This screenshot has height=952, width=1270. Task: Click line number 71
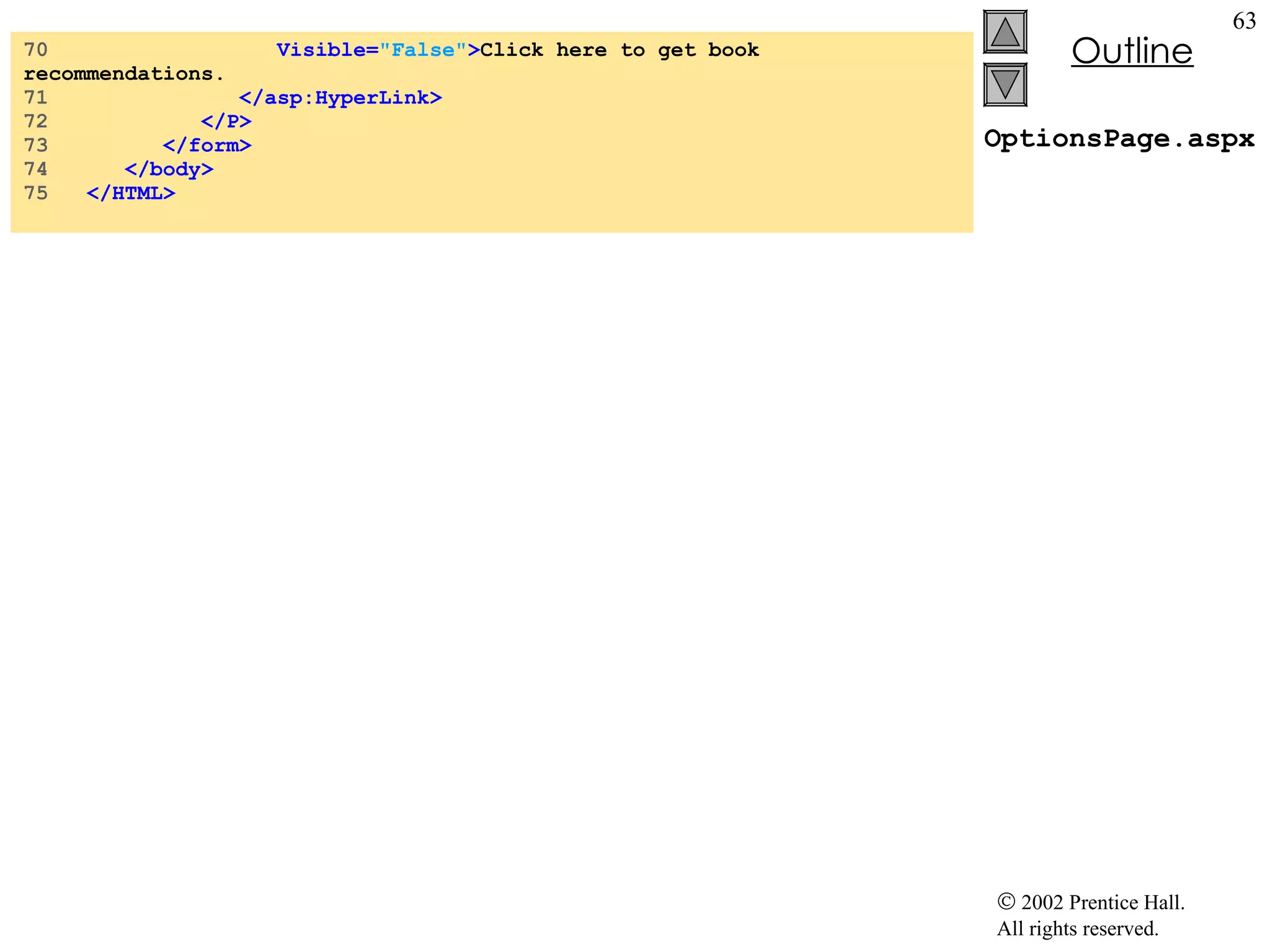coord(36,97)
